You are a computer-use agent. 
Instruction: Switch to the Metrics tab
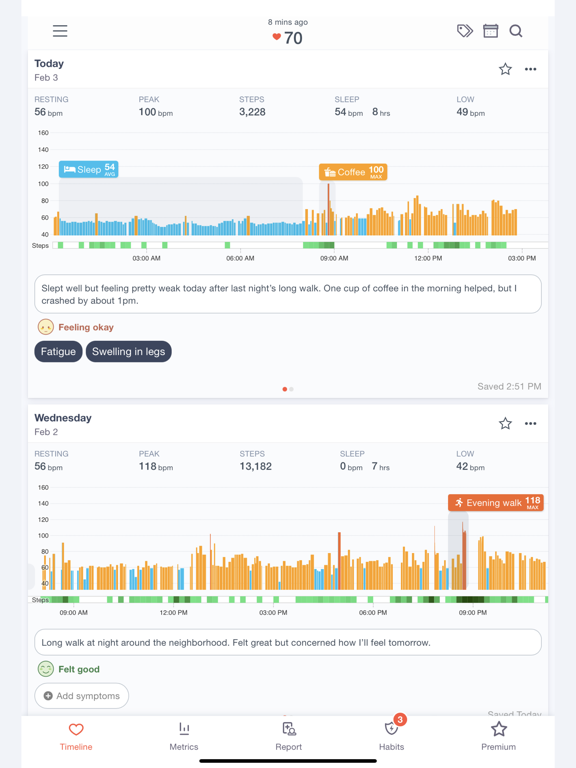(x=184, y=736)
